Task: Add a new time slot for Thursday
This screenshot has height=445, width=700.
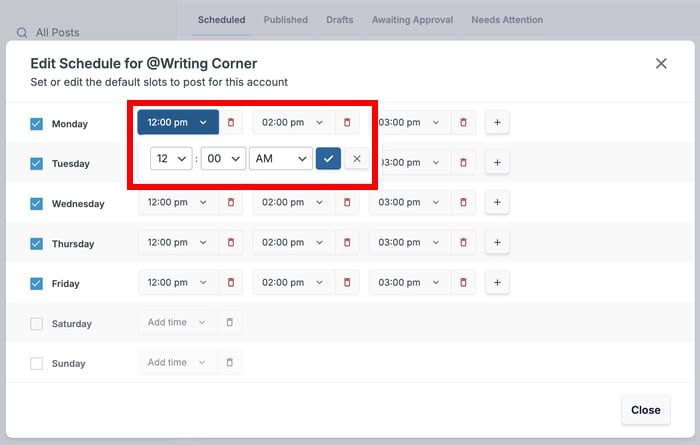Action: 497,242
